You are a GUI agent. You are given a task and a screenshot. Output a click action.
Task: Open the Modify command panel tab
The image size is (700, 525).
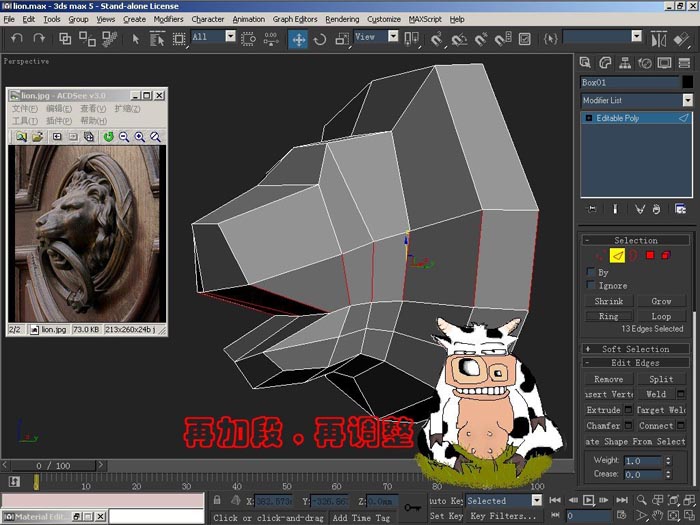tap(605, 62)
